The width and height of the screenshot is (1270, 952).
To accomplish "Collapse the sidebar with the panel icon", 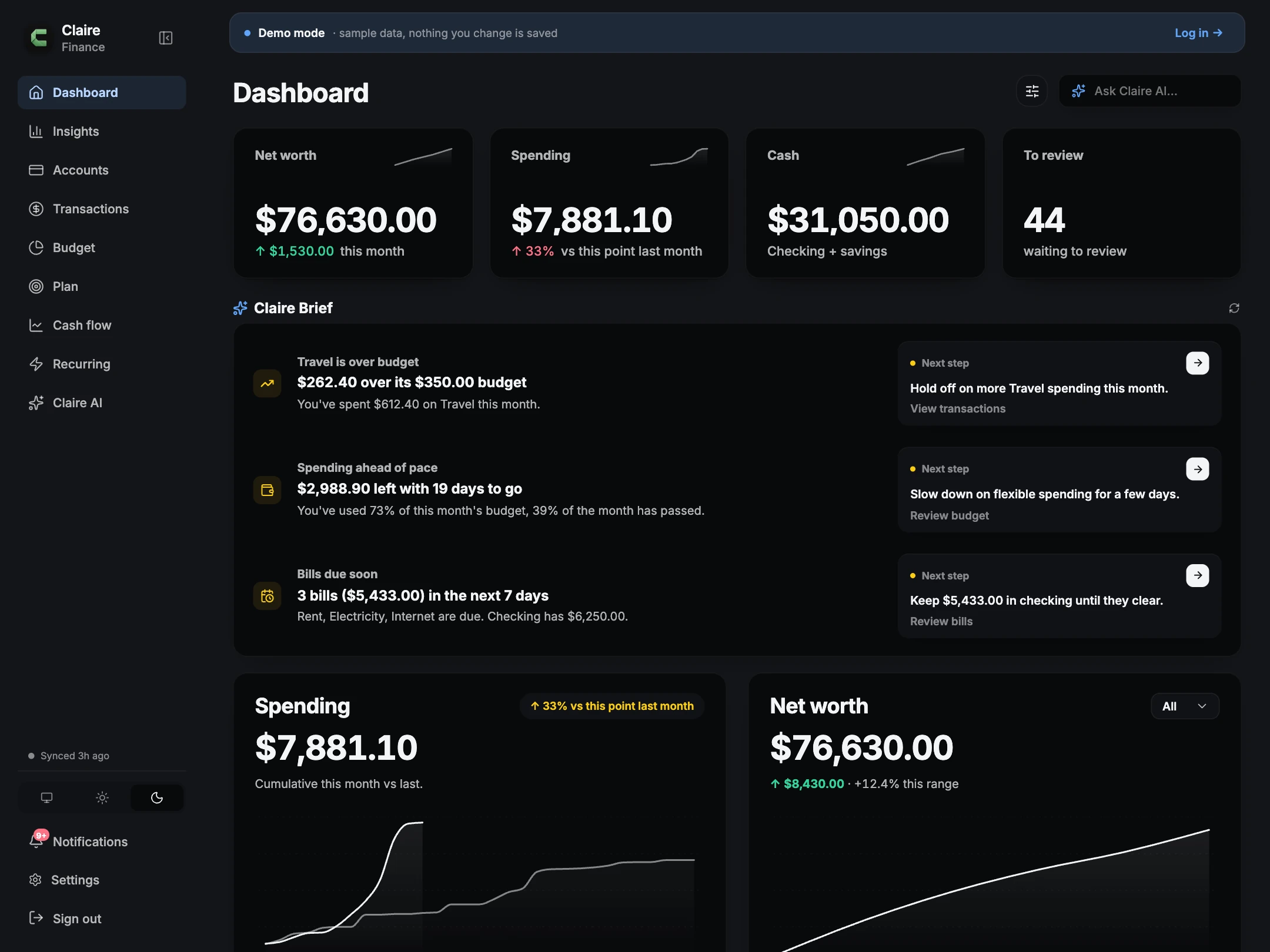I will tap(166, 38).
